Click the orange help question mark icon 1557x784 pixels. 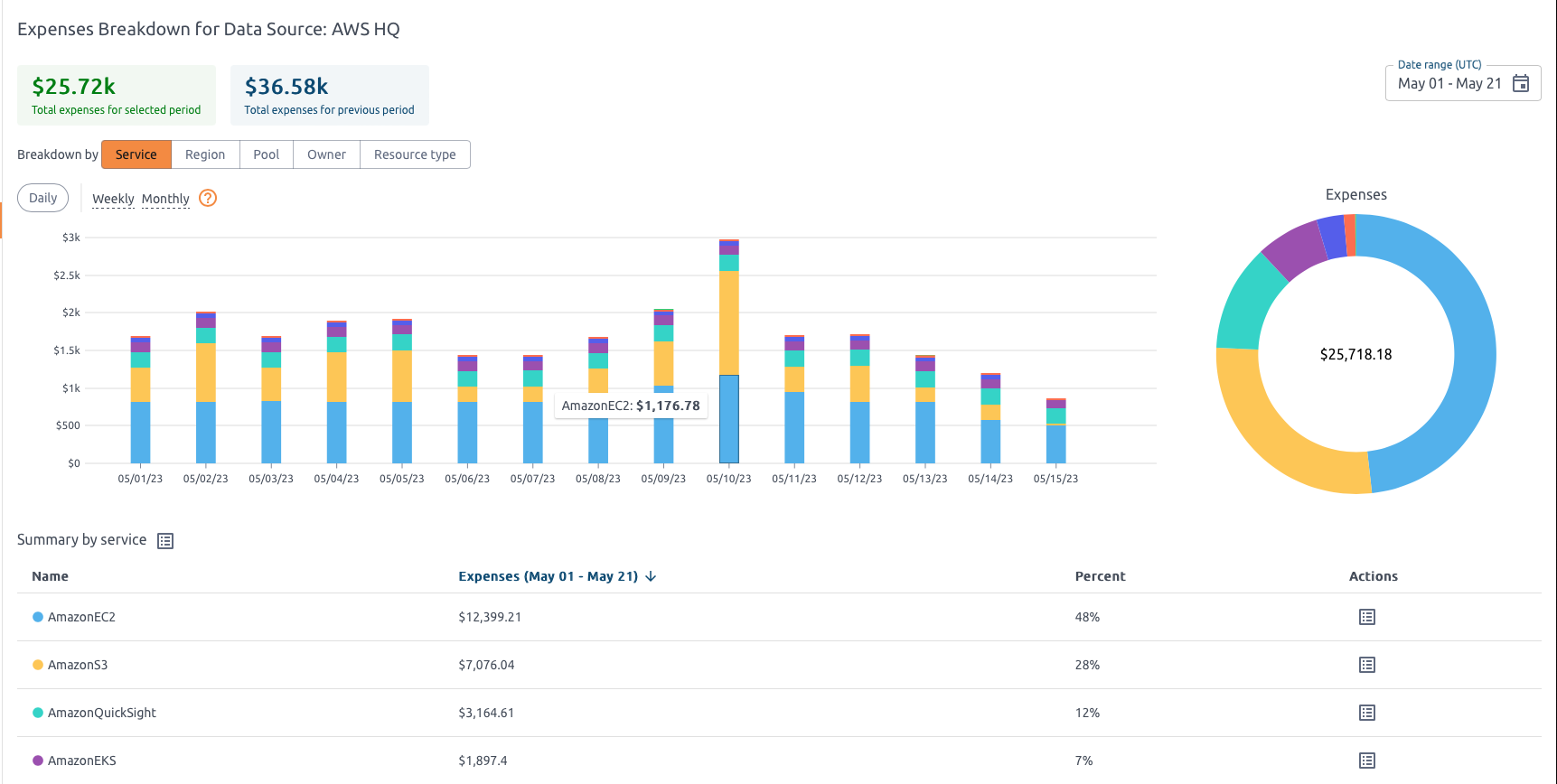208,198
